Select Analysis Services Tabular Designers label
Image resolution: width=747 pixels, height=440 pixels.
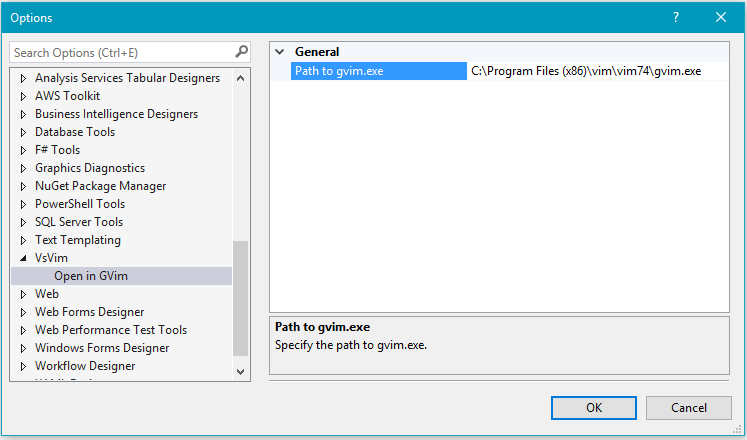click(x=127, y=78)
